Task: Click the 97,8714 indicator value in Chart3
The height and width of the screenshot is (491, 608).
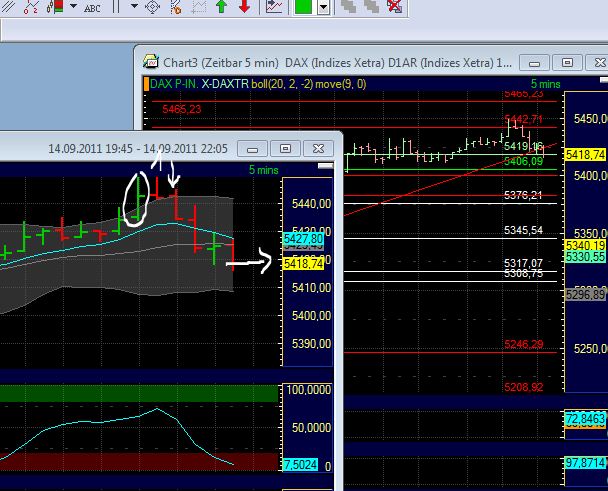Action: [x=585, y=463]
